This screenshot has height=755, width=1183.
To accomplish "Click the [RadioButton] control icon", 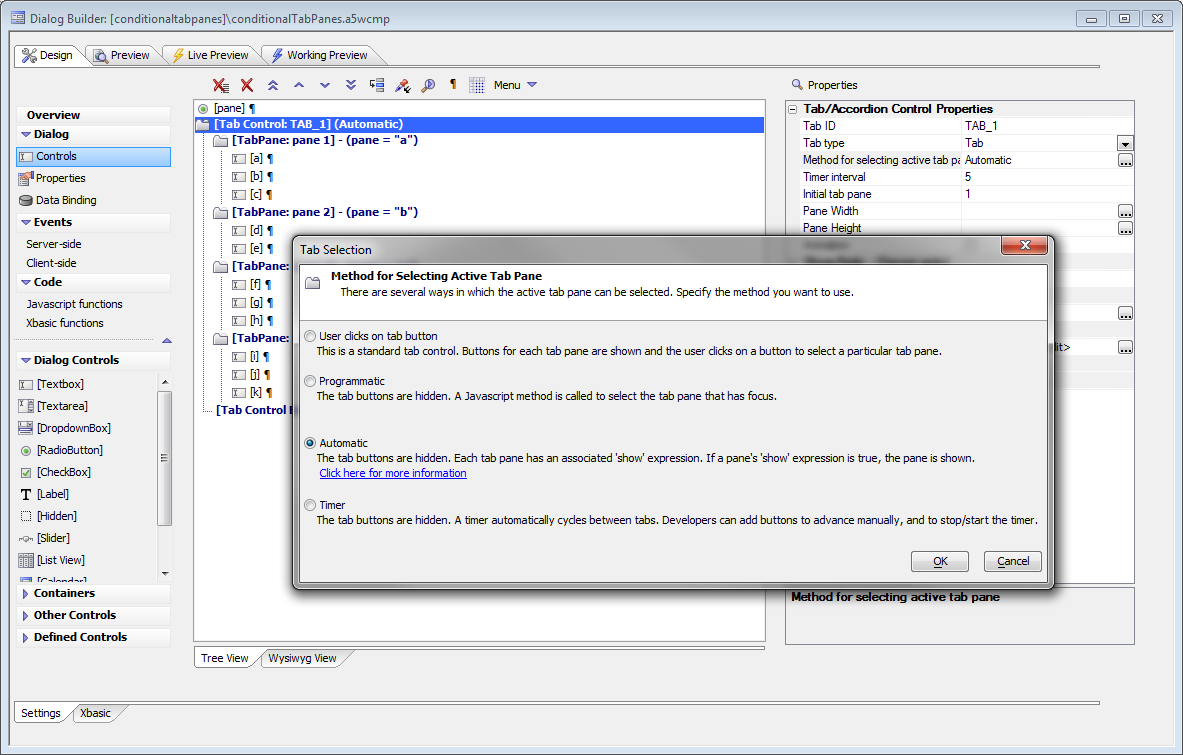I will (x=26, y=450).
